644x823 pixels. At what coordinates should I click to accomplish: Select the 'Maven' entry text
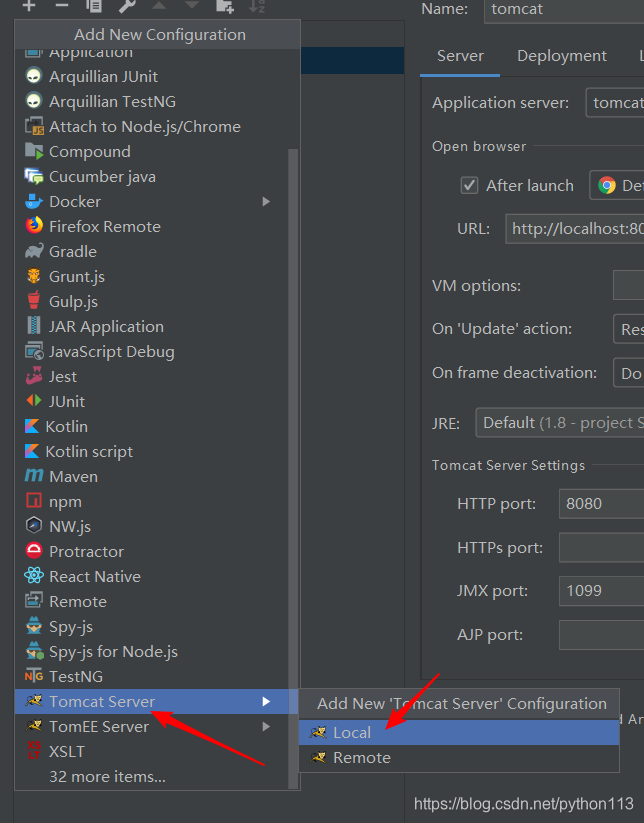click(73, 477)
